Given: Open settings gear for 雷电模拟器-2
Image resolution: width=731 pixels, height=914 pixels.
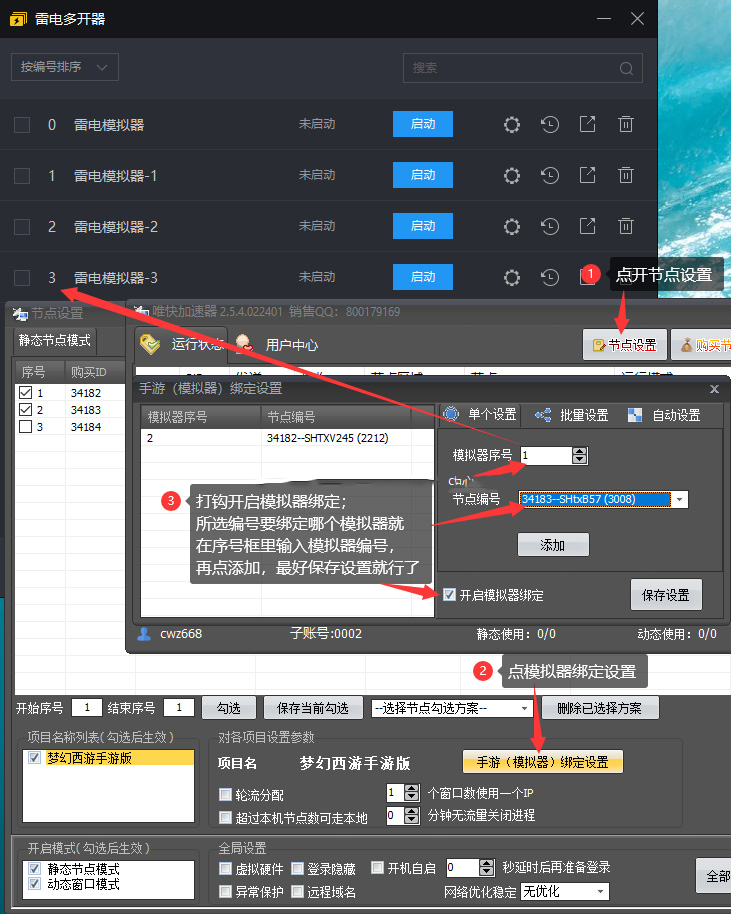Looking at the screenshot, I should [x=511, y=226].
